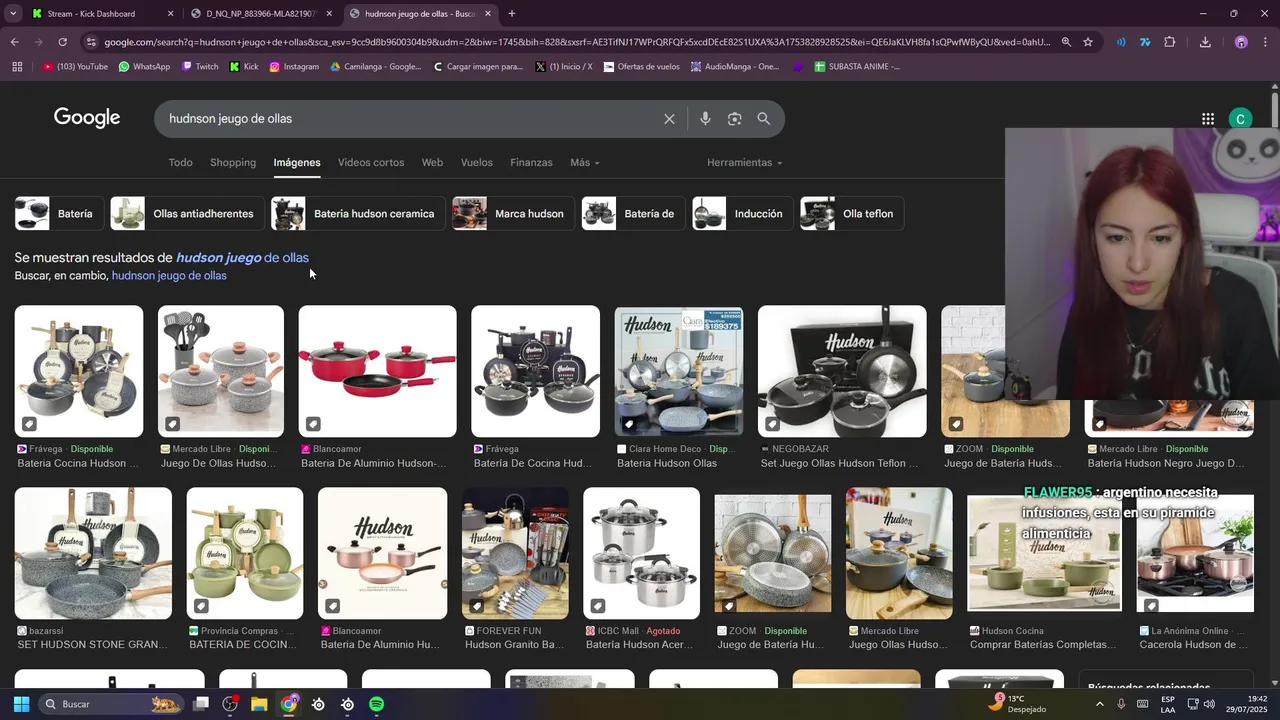
Task: Filter images by Olla teflon chip
Action: click(x=852, y=214)
